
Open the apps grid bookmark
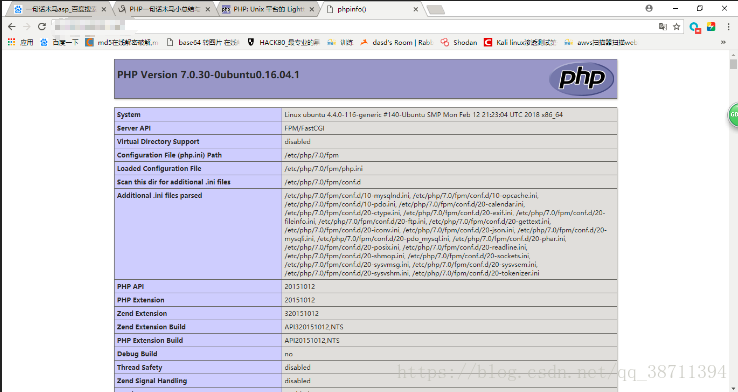click(21, 42)
